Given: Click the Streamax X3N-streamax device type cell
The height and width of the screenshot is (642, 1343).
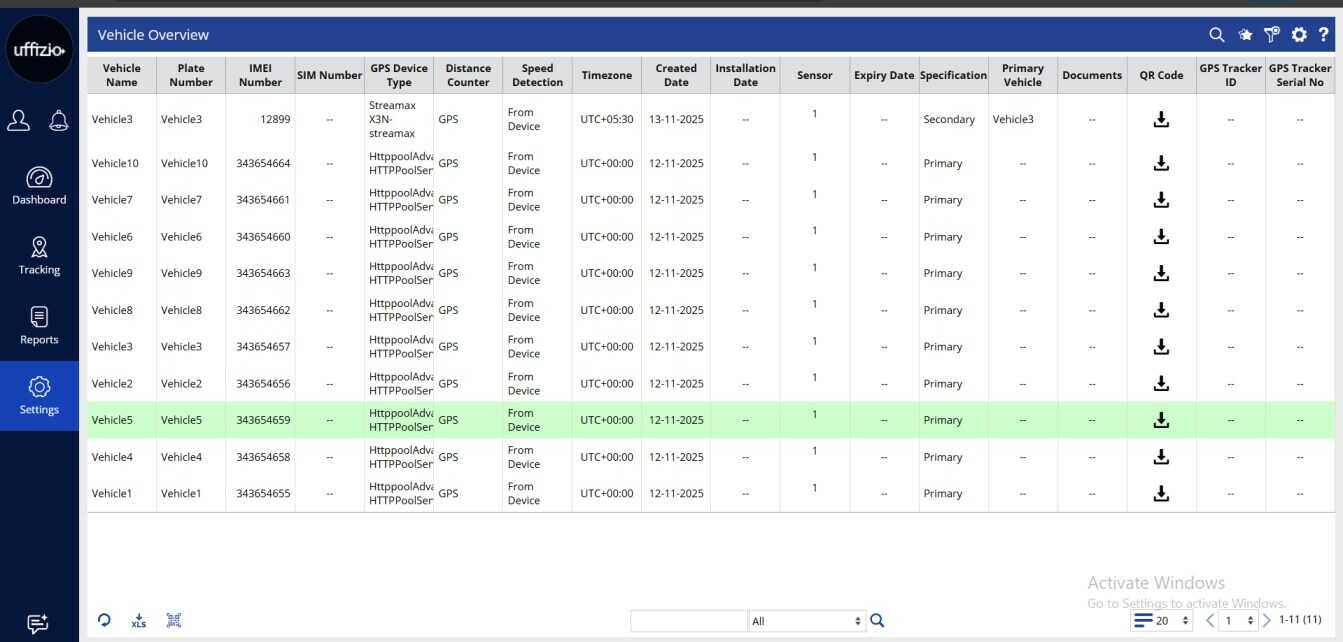Looking at the screenshot, I should pyautogui.click(x=399, y=119).
